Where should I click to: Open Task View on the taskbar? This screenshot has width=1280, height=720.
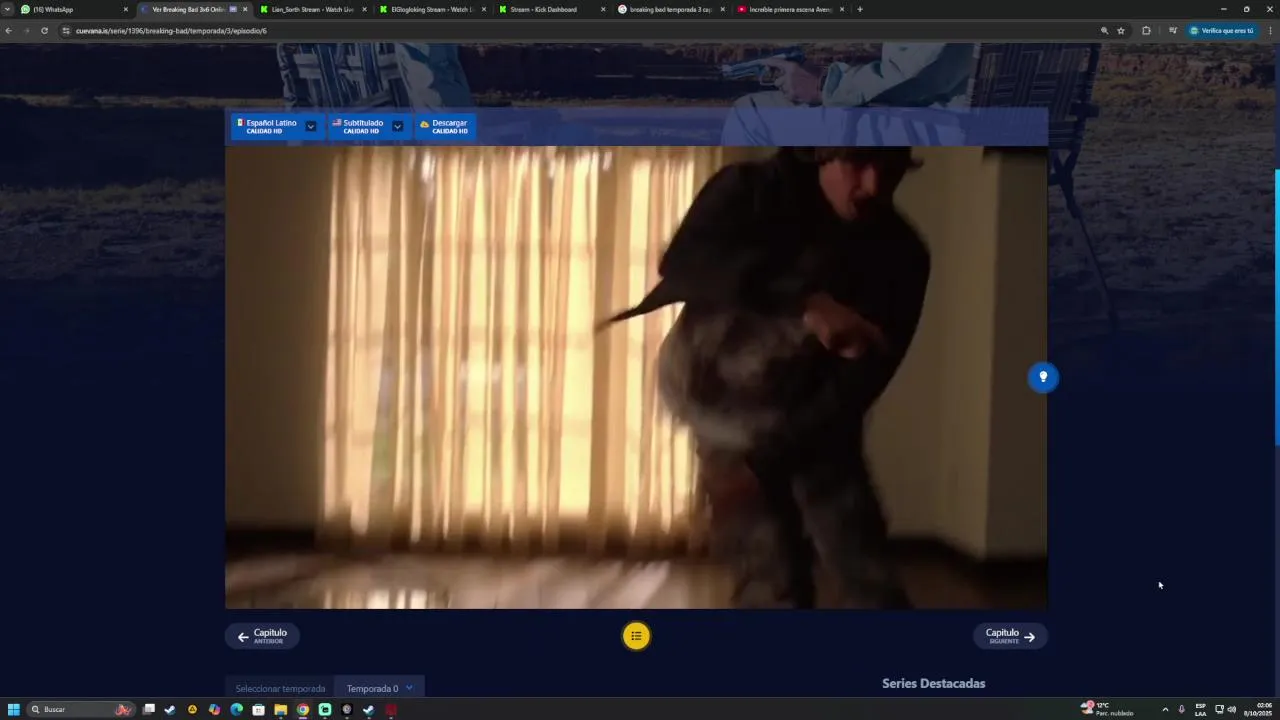[149, 710]
